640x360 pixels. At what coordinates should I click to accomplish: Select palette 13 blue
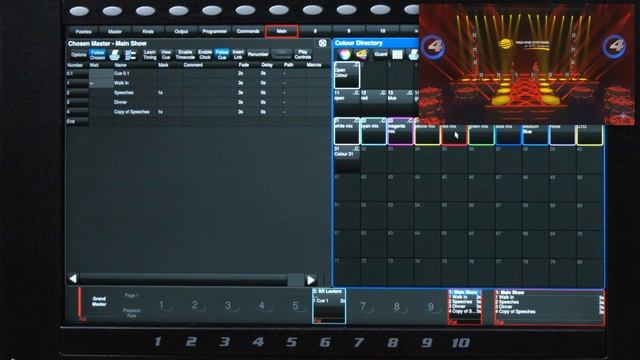click(400, 102)
